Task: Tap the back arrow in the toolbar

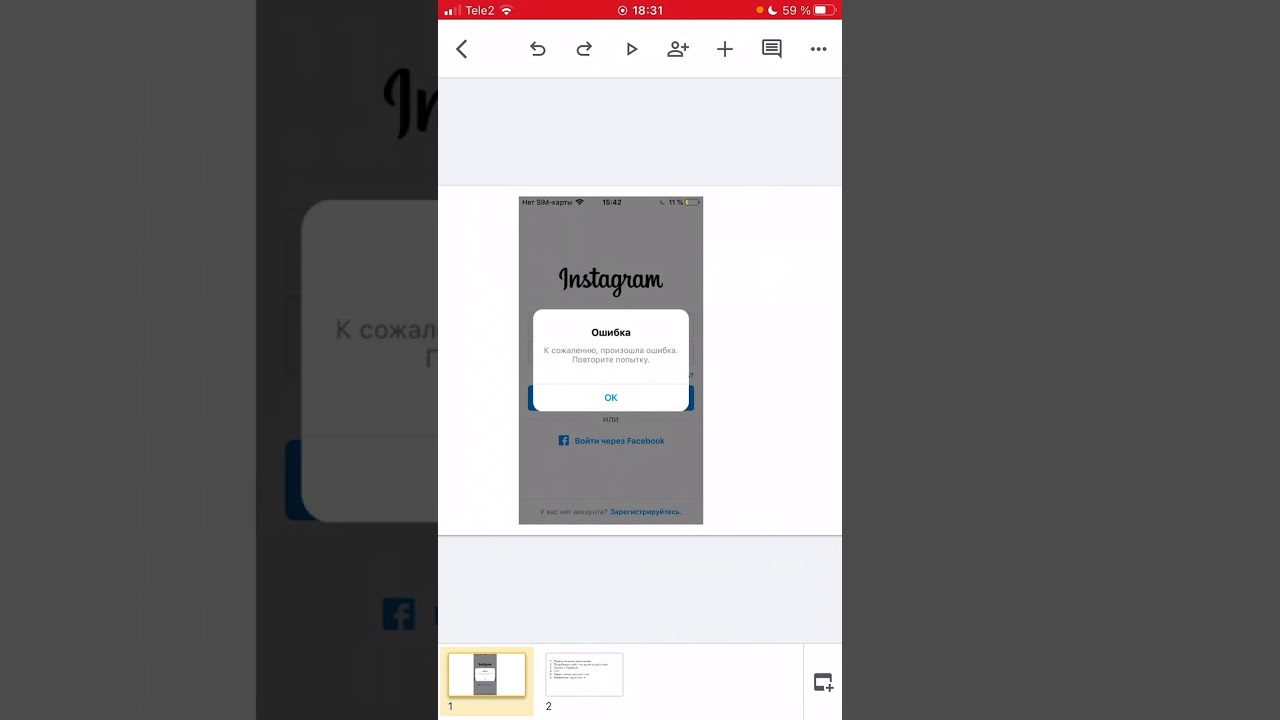Action: click(x=462, y=49)
